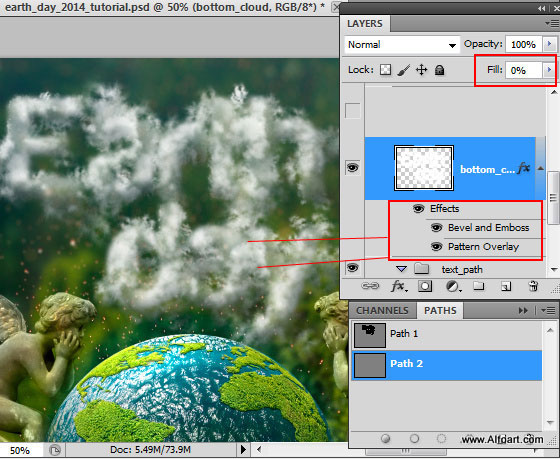Open the Layers panel options menu
The image size is (560, 459).
(x=552, y=24)
